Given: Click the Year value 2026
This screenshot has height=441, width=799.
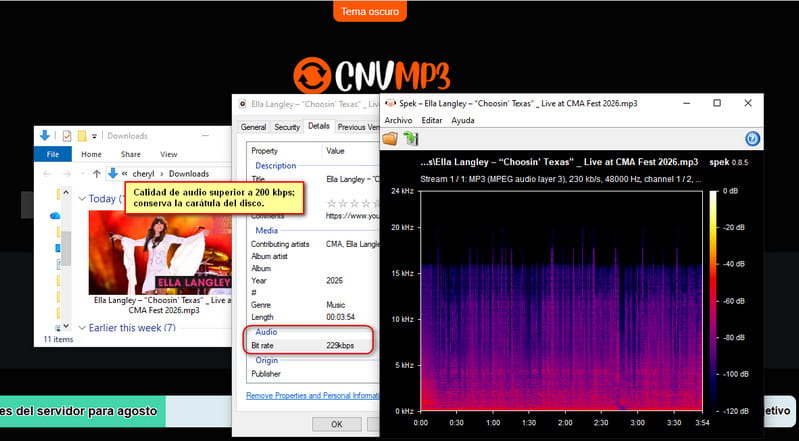Looking at the screenshot, I should [x=334, y=280].
